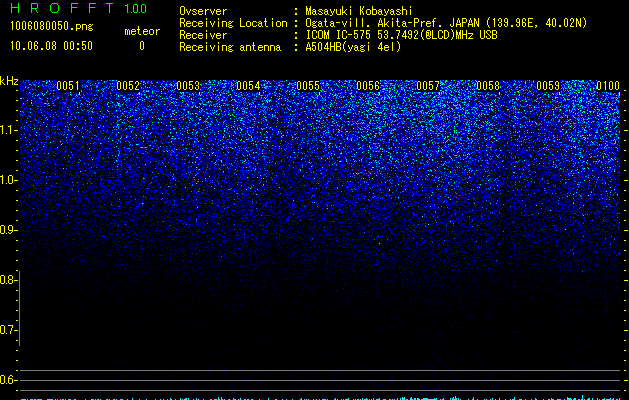Select the filename 1006080050.png

pos(52,26)
